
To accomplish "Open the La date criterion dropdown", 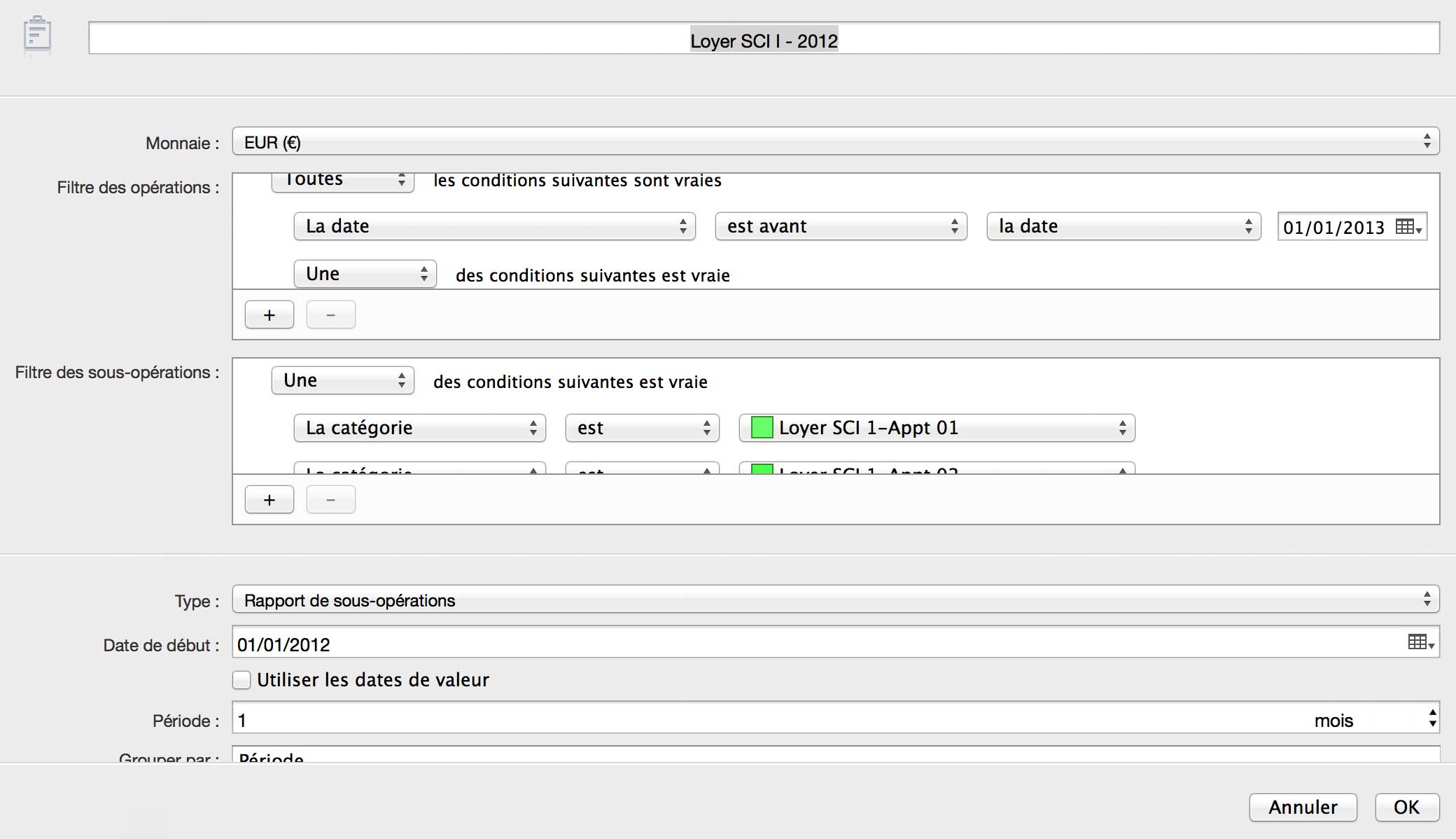I will point(495,226).
